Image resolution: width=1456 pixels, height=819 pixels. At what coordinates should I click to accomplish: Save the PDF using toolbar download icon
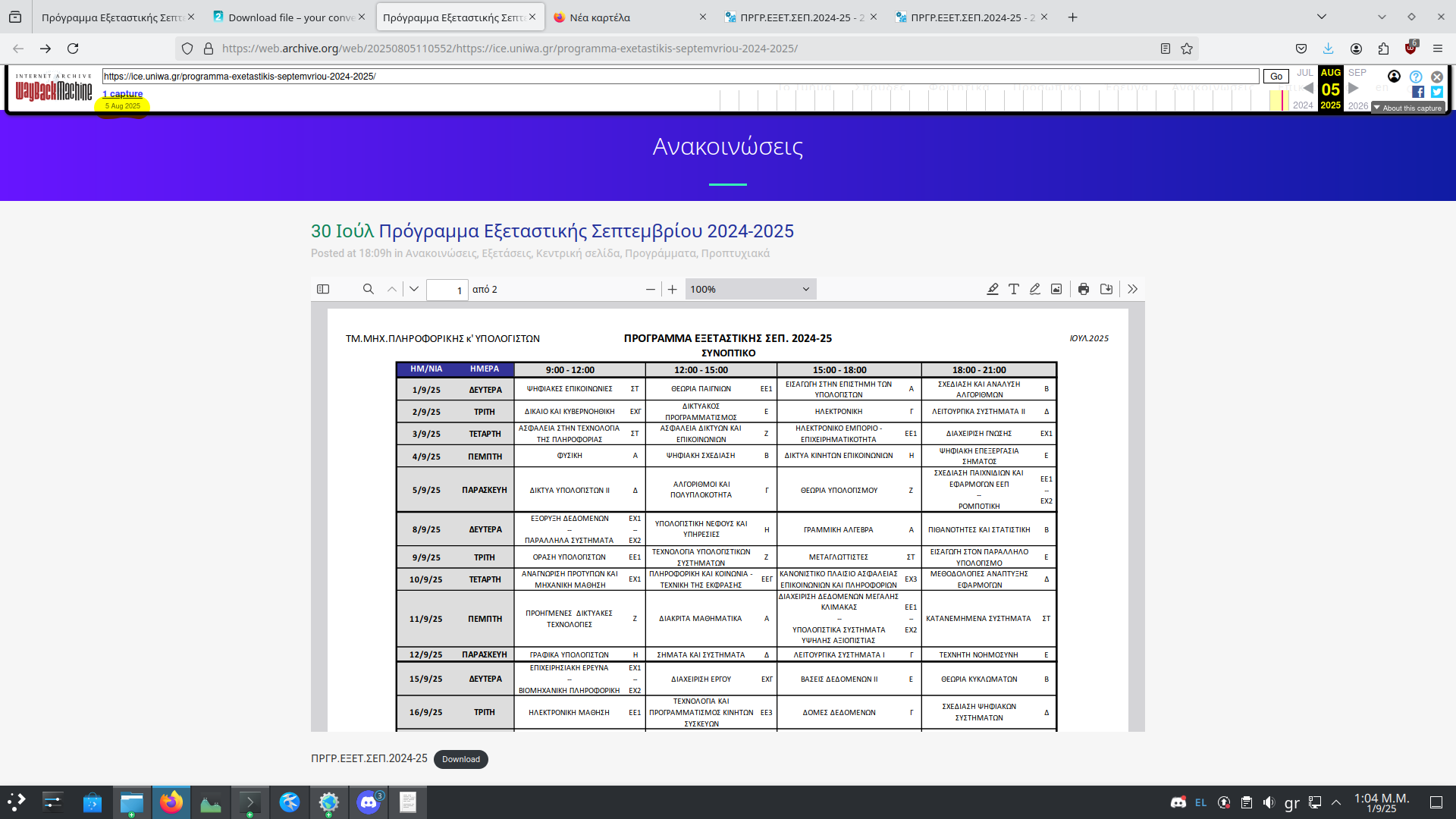(x=1106, y=289)
